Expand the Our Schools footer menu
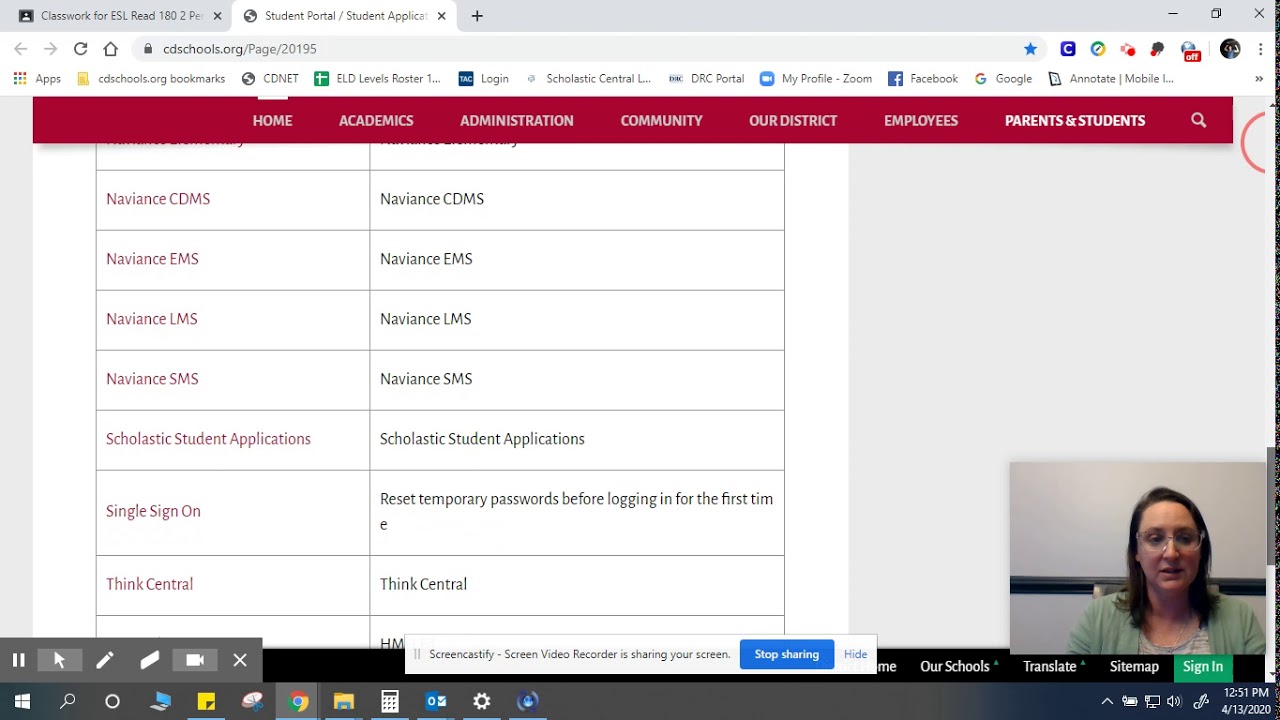 (x=959, y=666)
